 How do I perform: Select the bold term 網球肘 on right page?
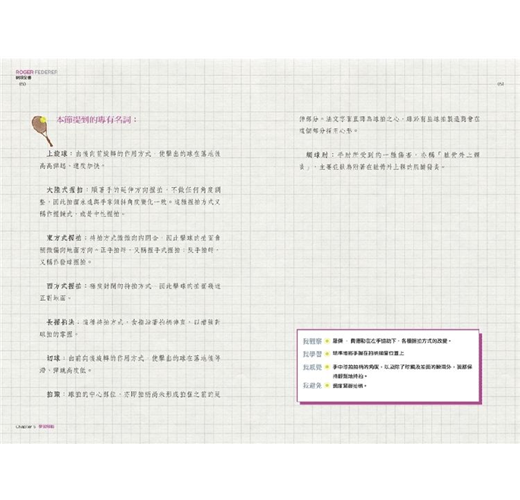click(x=317, y=155)
